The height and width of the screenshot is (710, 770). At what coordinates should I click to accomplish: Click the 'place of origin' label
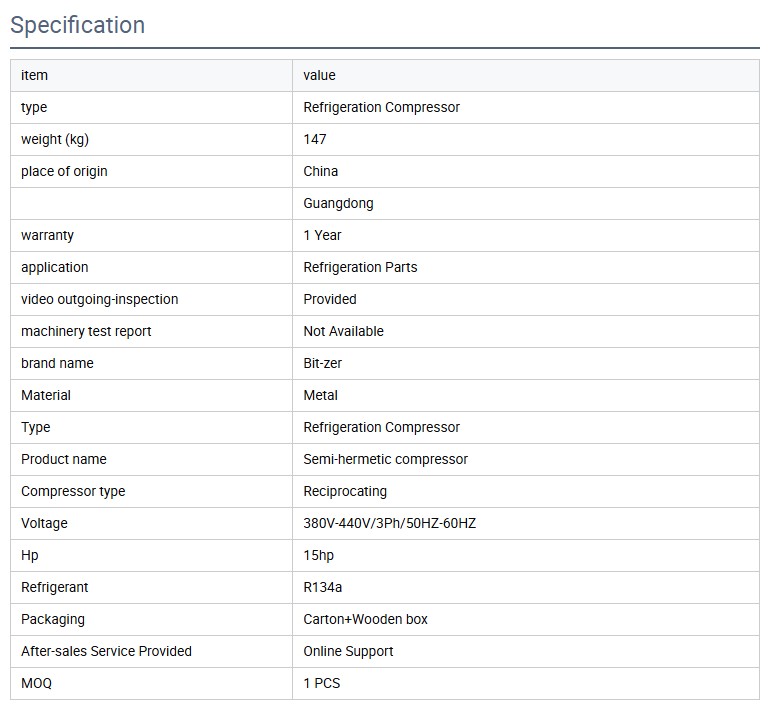pos(64,171)
